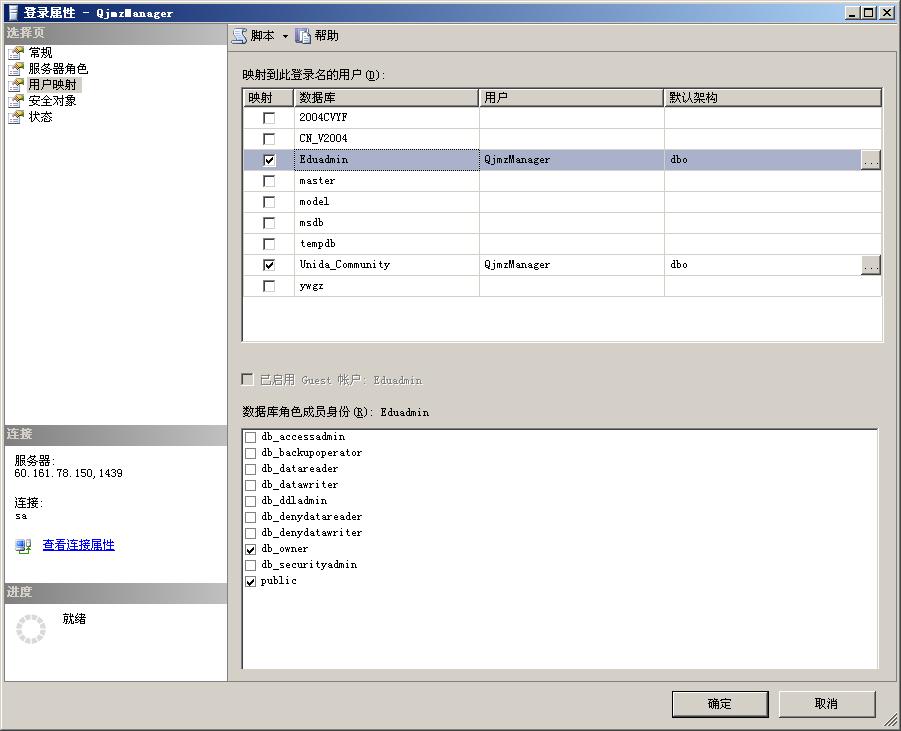This screenshot has height=731, width=901.
Task: Uncheck the db_owner role membership
Action: tap(251, 549)
